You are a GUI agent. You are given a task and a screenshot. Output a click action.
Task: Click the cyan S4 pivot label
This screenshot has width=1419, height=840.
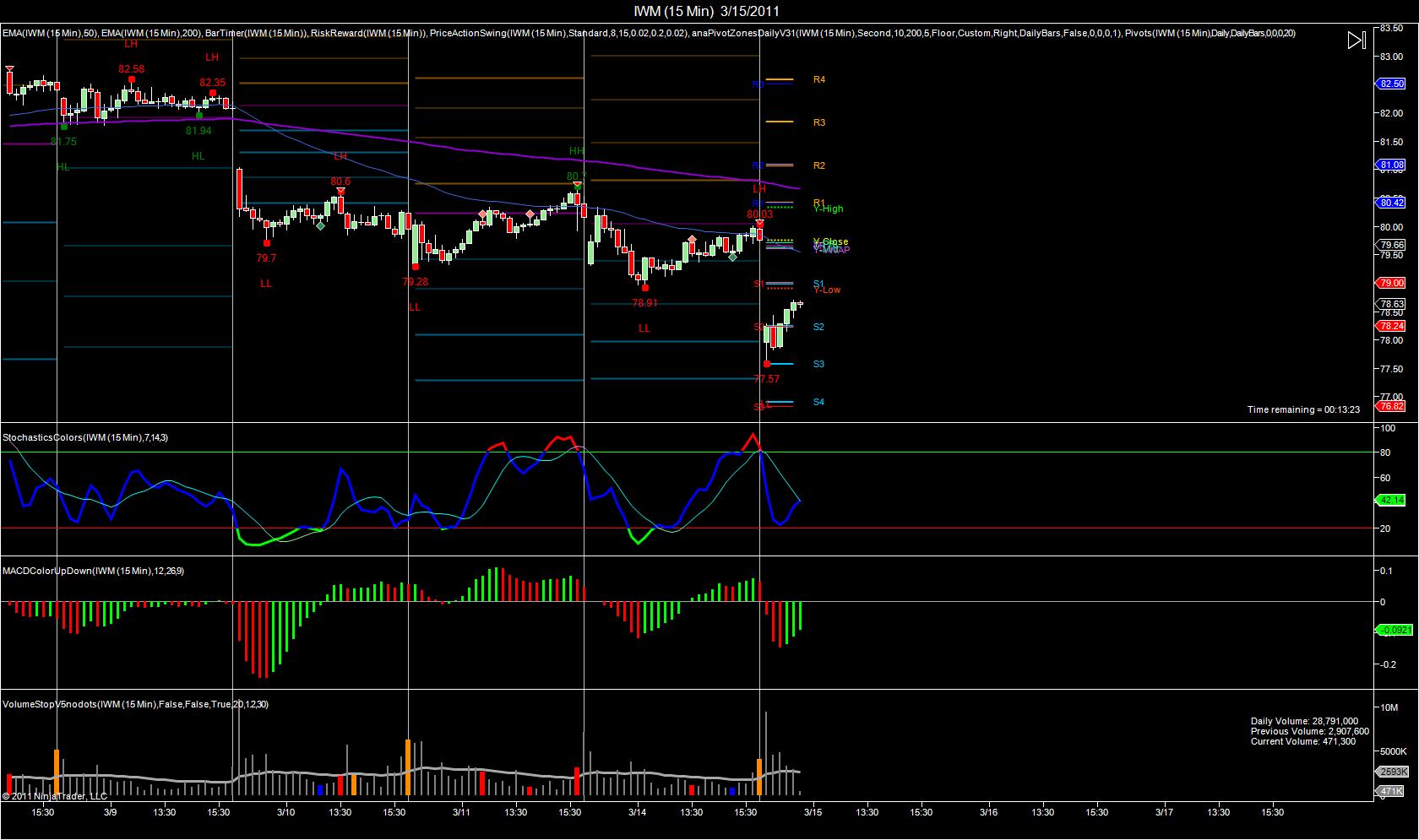coord(818,402)
